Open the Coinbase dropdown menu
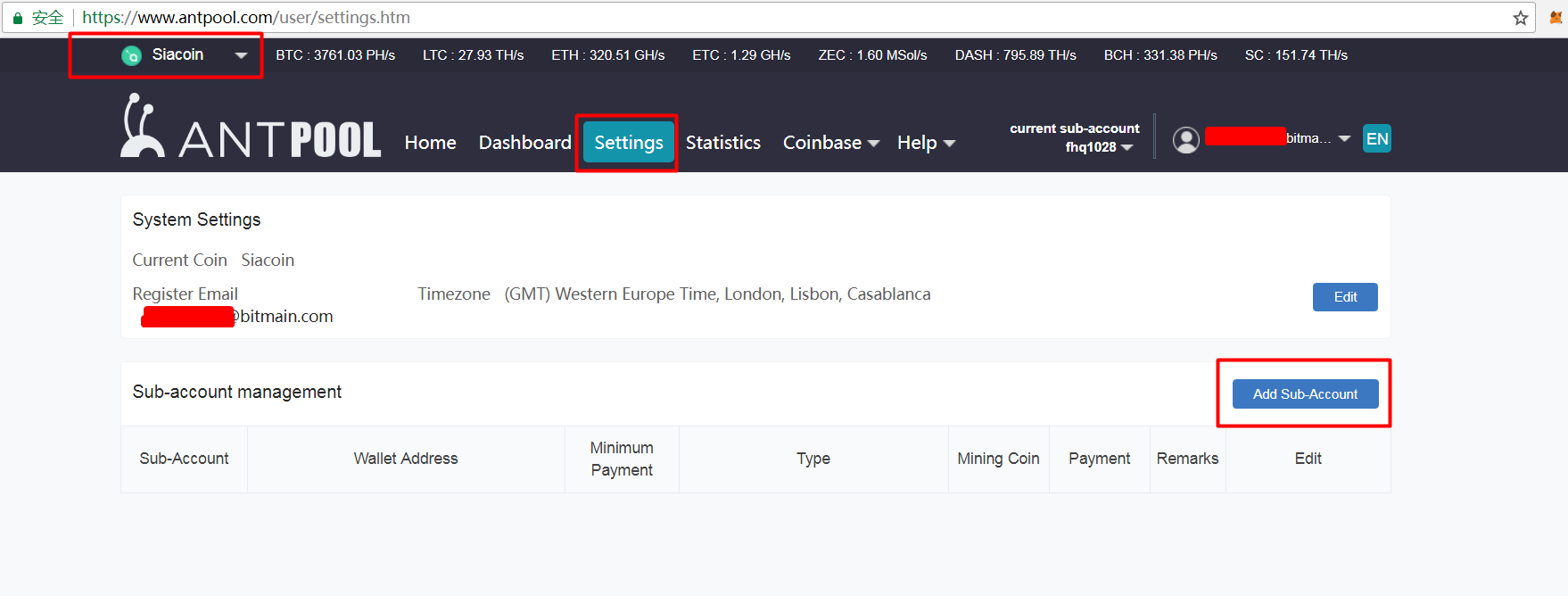This screenshot has width=1568, height=596. click(830, 143)
